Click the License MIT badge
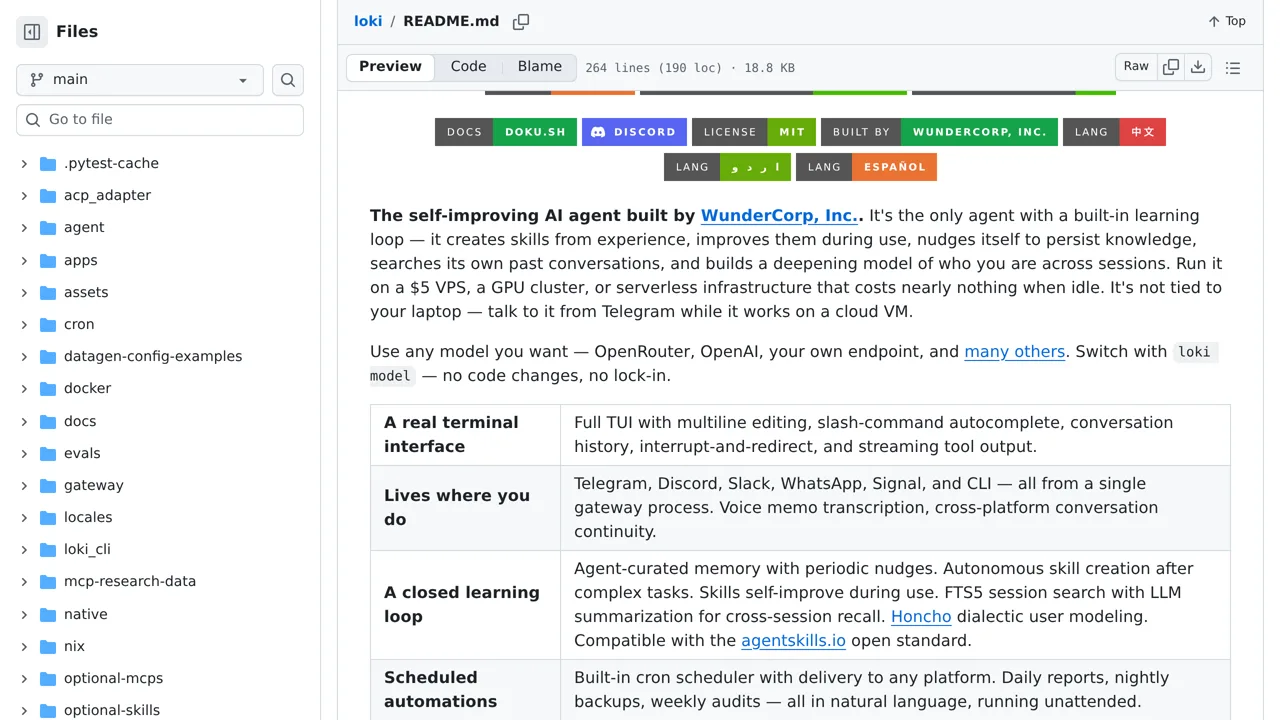Image resolution: width=1280 pixels, height=720 pixels. tap(754, 132)
